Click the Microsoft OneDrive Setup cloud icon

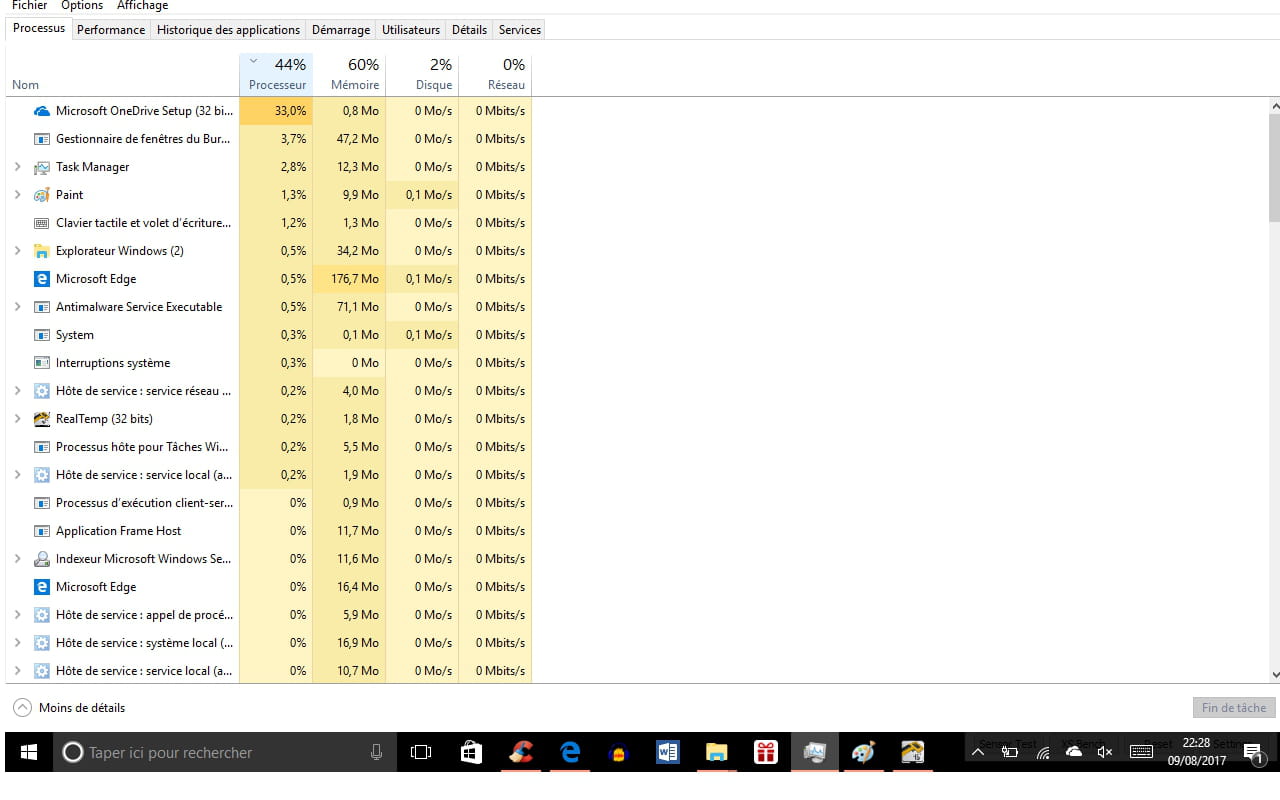tap(42, 111)
